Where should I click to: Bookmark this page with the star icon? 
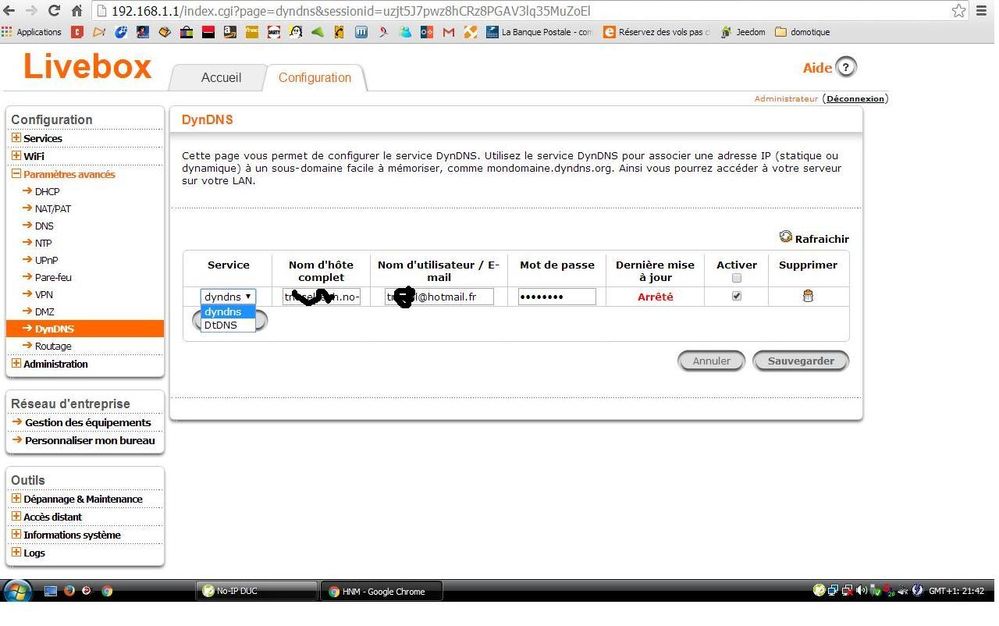[x=959, y=11]
